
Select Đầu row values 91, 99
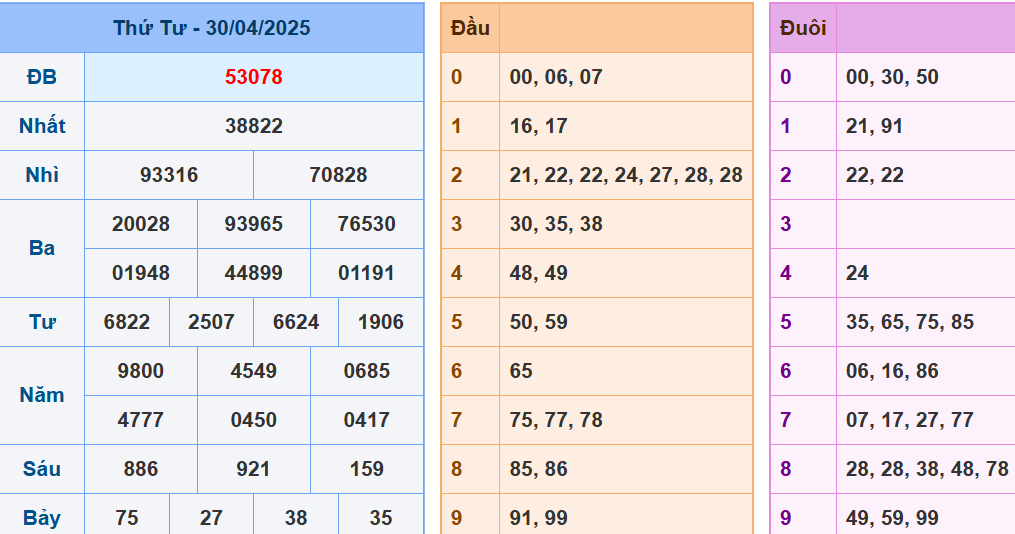point(539,518)
